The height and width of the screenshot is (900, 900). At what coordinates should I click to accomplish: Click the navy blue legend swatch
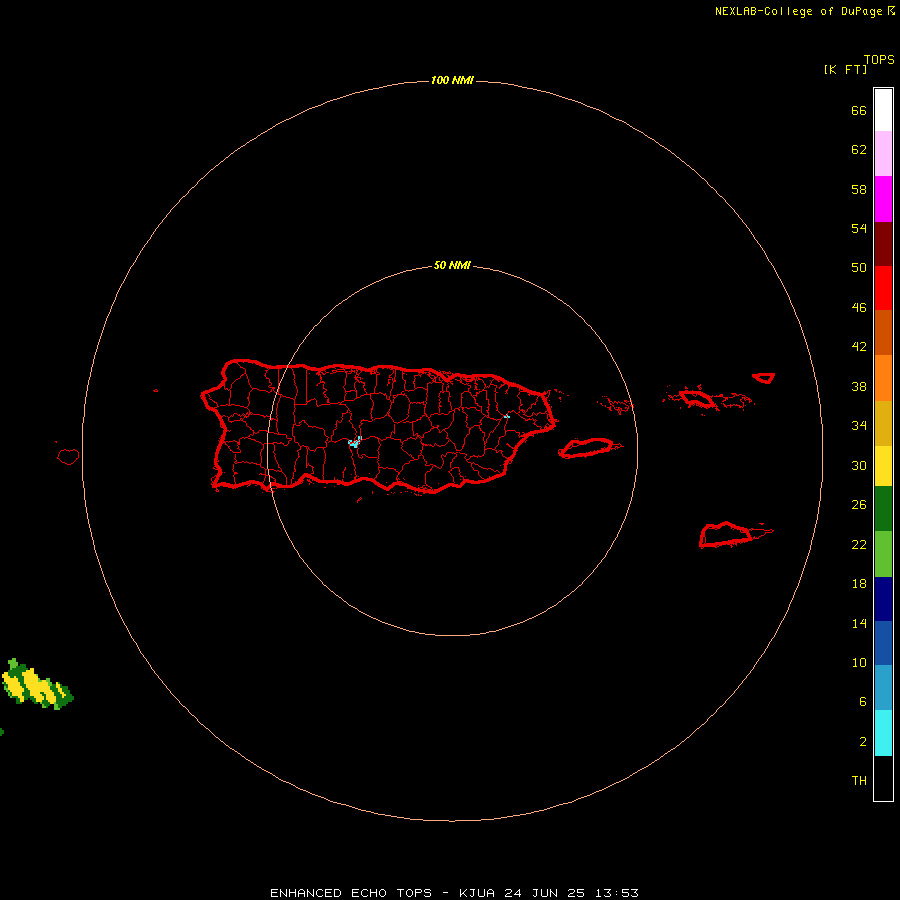tap(883, 599)
